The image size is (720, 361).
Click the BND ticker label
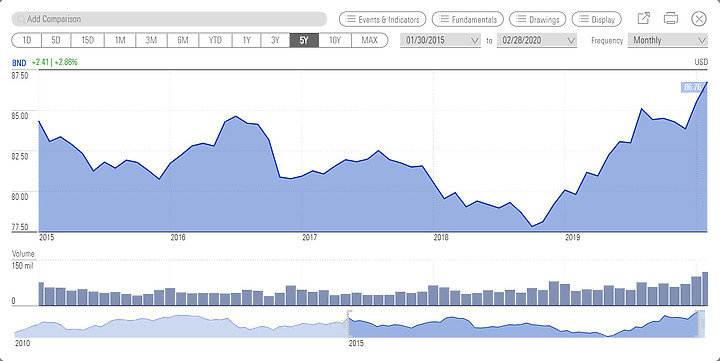tap(19, 63)
